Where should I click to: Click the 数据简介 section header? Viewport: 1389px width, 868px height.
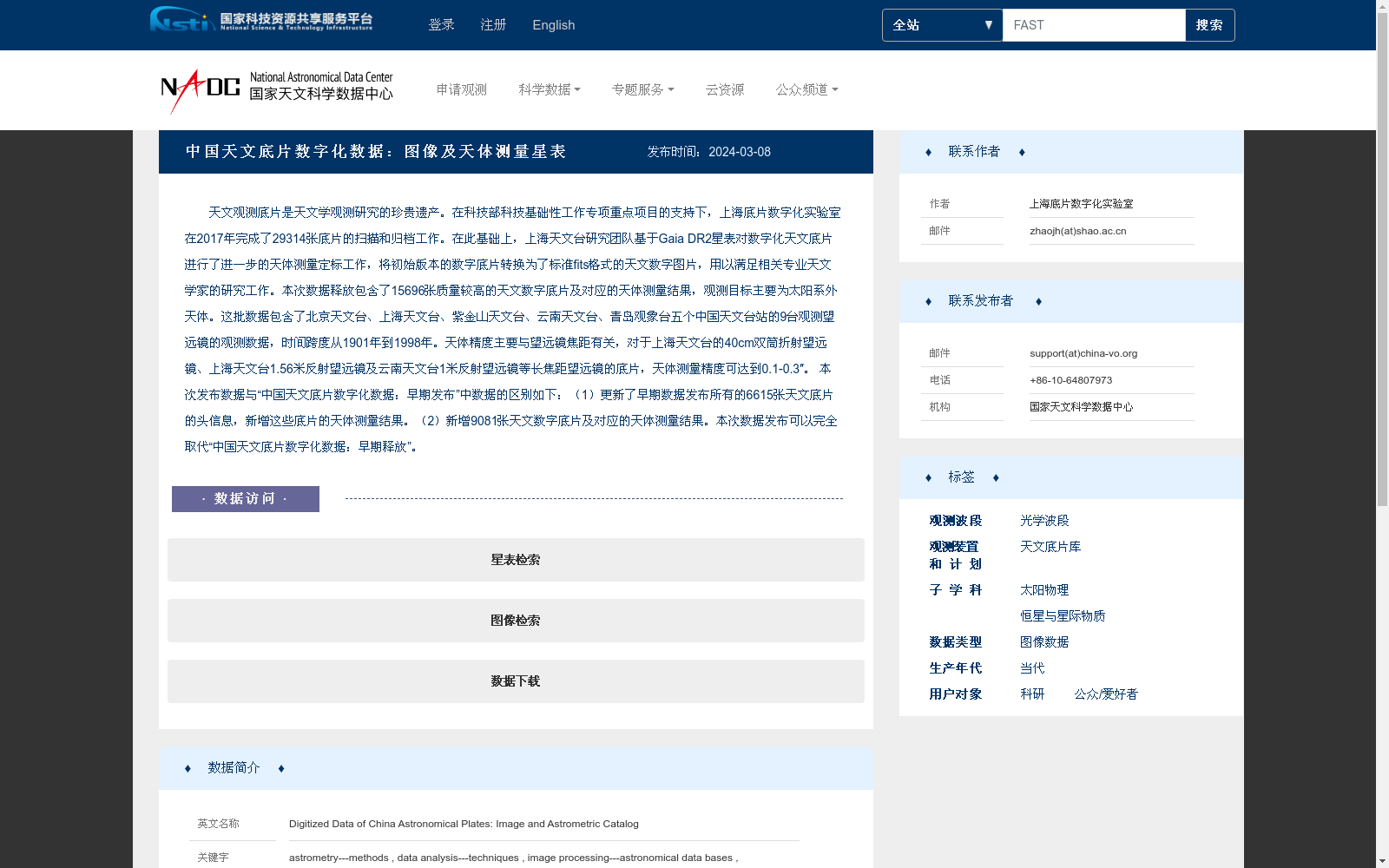tap(516, 768)
